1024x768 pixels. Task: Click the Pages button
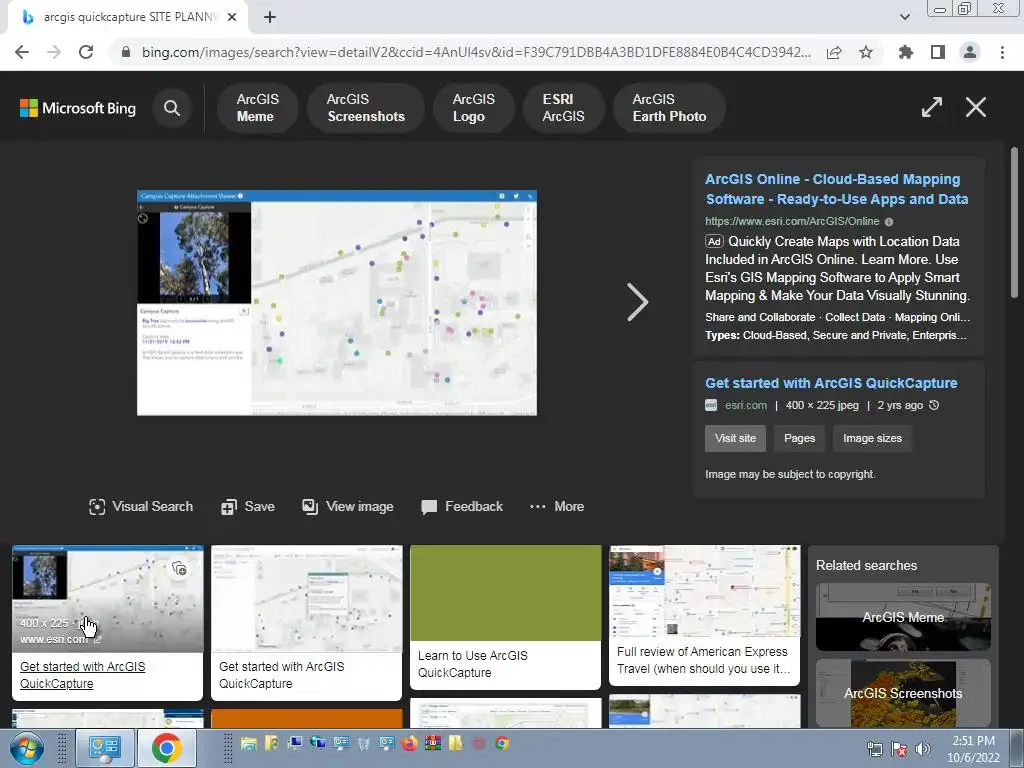coord(799,438)
